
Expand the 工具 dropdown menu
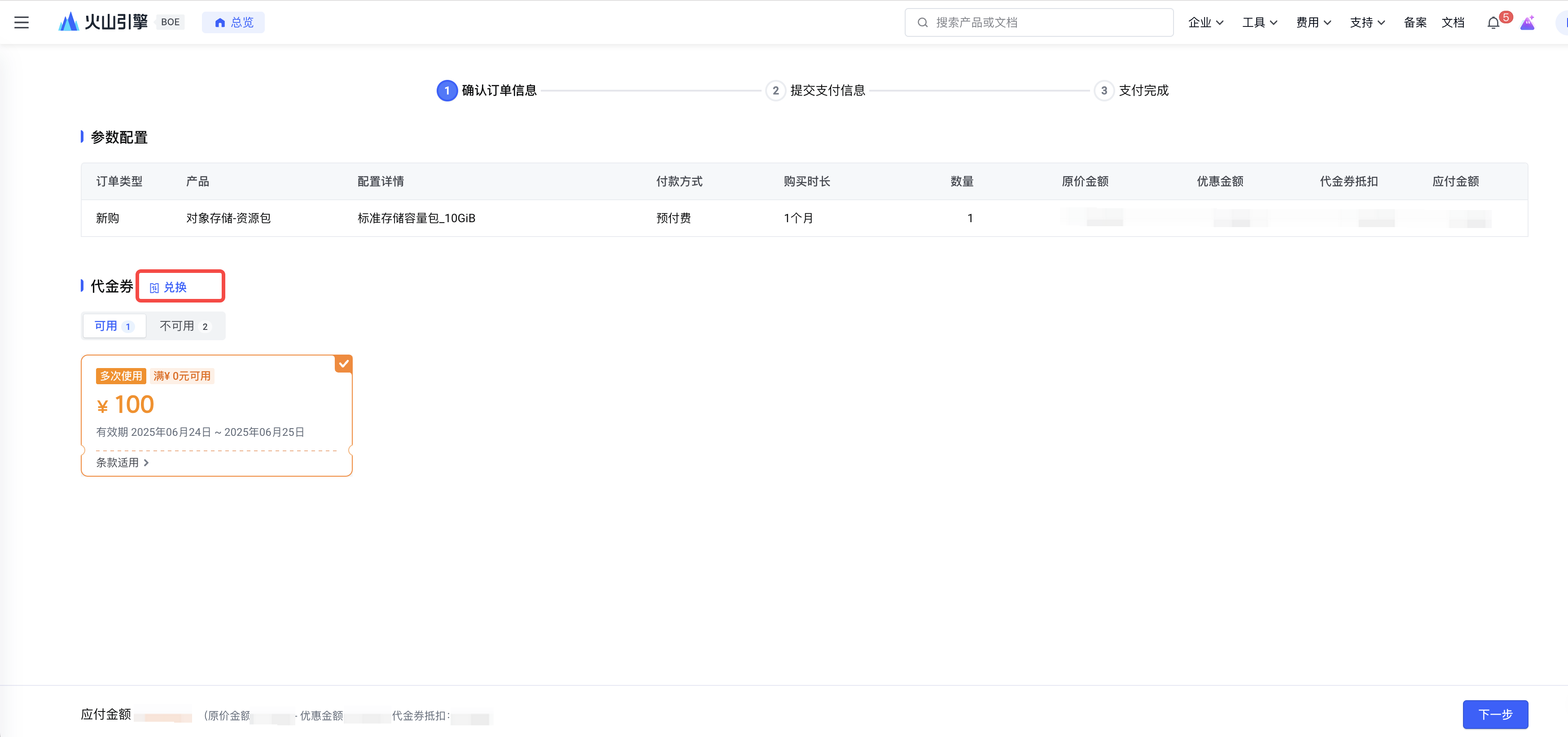[x=1259, y=22]
